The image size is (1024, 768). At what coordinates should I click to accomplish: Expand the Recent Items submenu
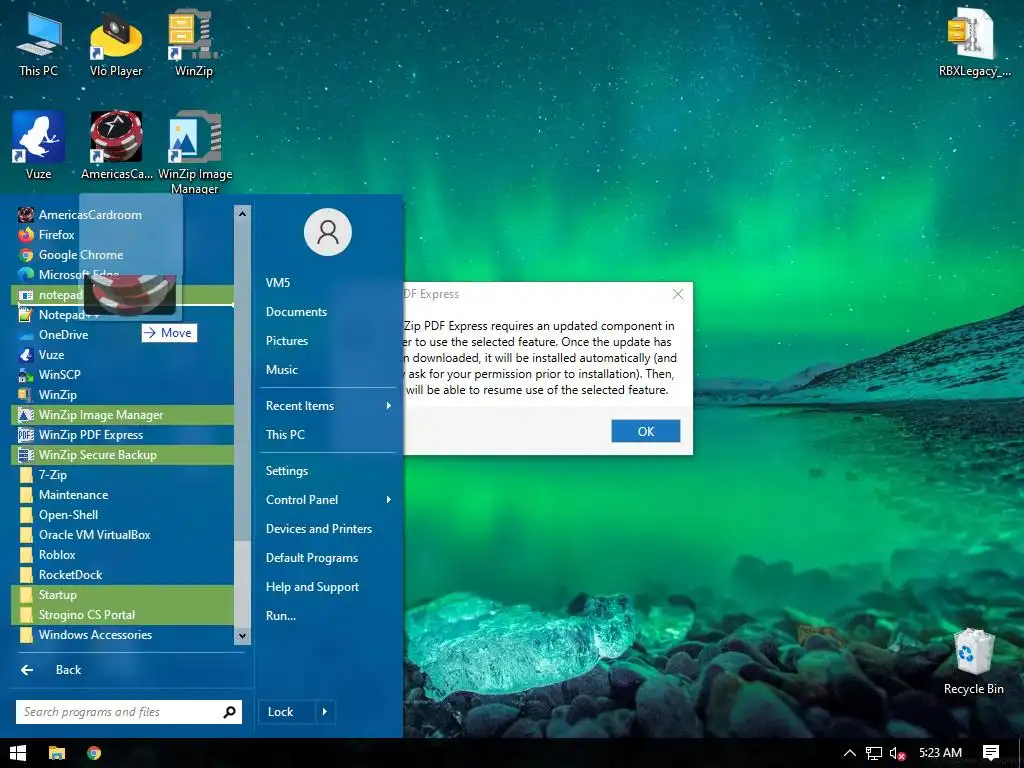point(328,406)
